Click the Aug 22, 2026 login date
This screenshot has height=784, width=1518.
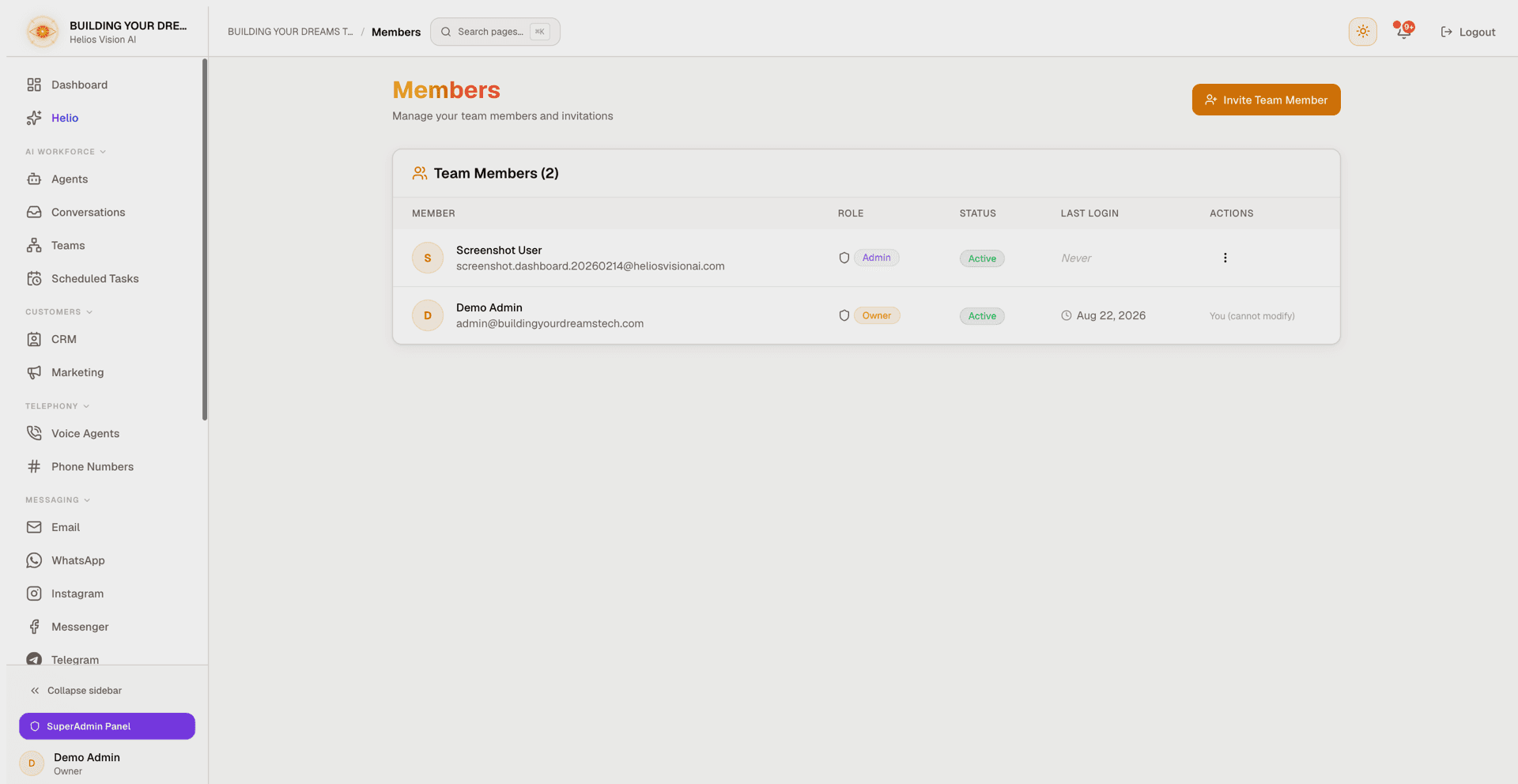pos(1111,315)
